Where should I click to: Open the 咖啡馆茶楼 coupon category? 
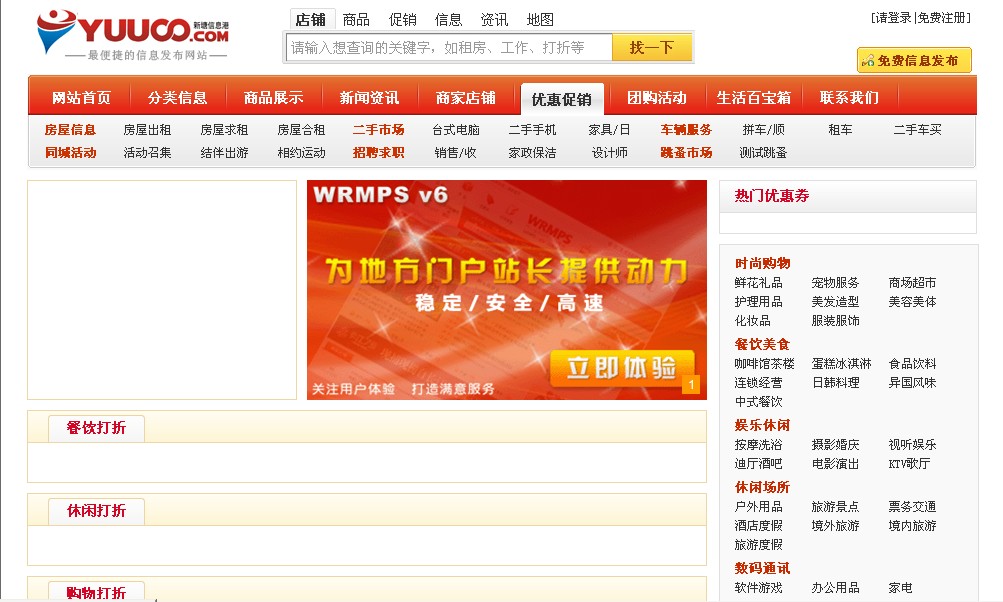click(x=764, y=364)
